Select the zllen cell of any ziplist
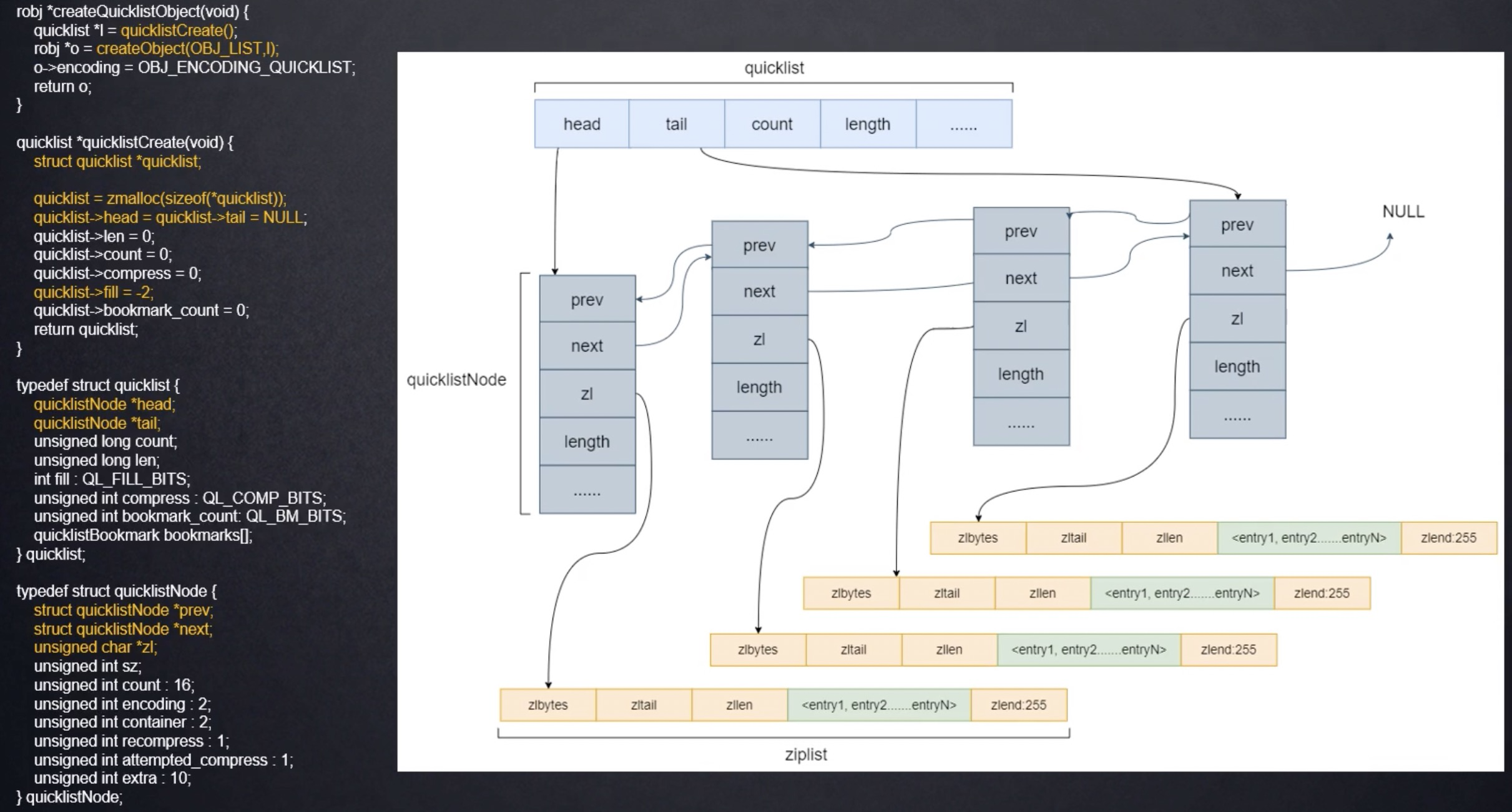Image resolution: width=1512 pixels, height=812 pixels. coord(1168,538)
